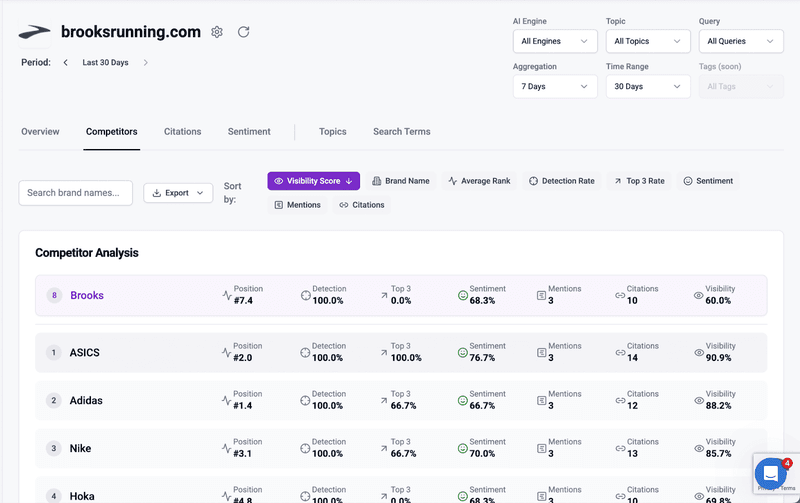The width and height of the screenshot is (800, 503).
Task: Go to previous period with left chevron
Action: (x=66, y=63)
